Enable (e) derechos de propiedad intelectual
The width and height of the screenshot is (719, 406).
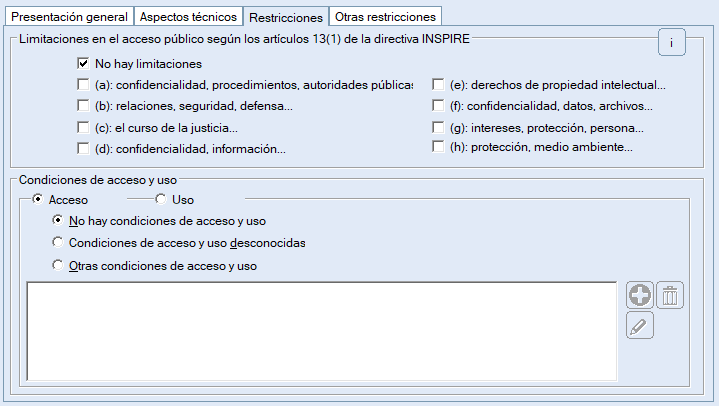click(438, 85)
